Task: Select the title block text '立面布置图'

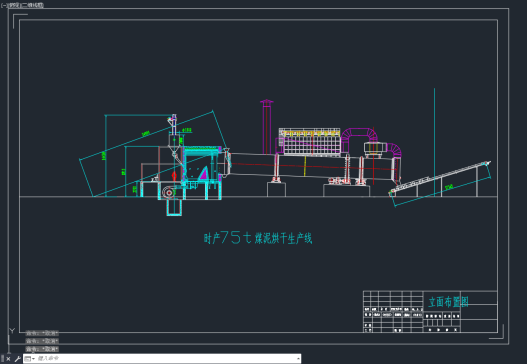Action: coord(448,301)
